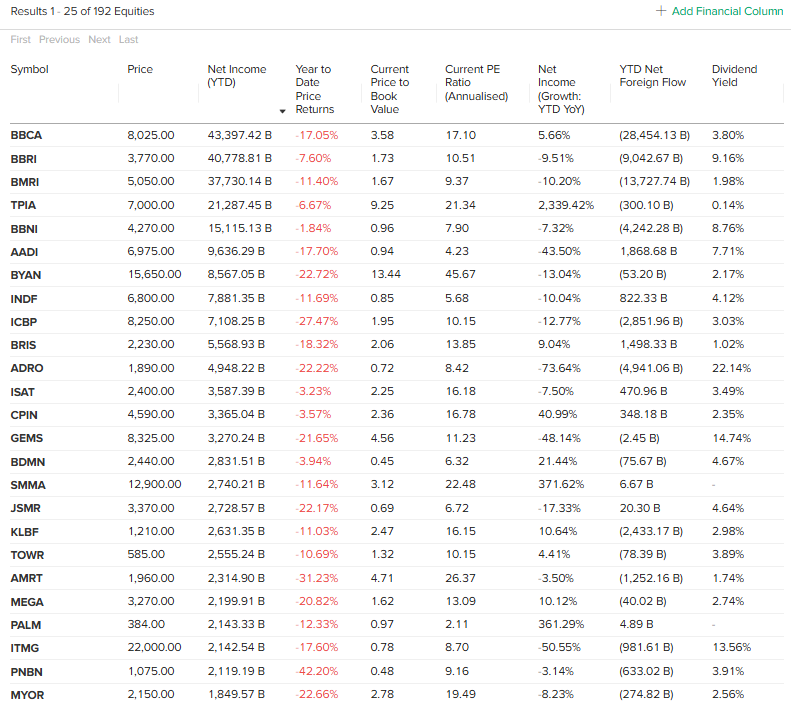The image size is (791, 705).
Task: Sort by Net Income Growth YTD YoY header
Action: tap(560, 89)
